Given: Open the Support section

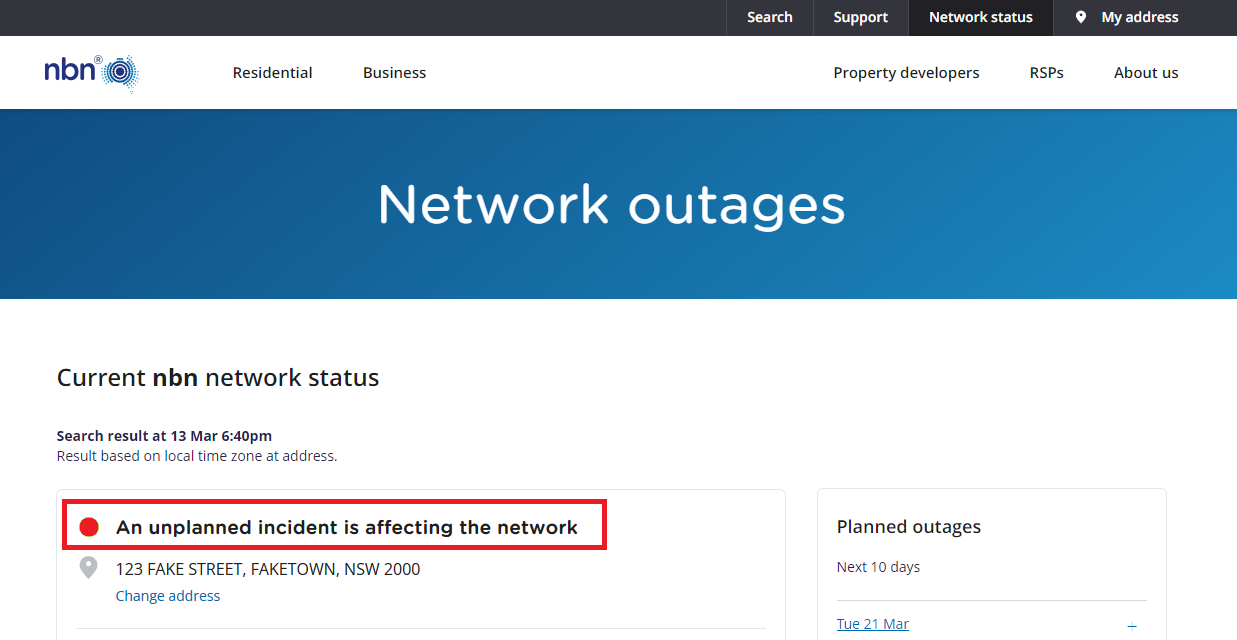Looking at the screenshot, I should [860, 17].
